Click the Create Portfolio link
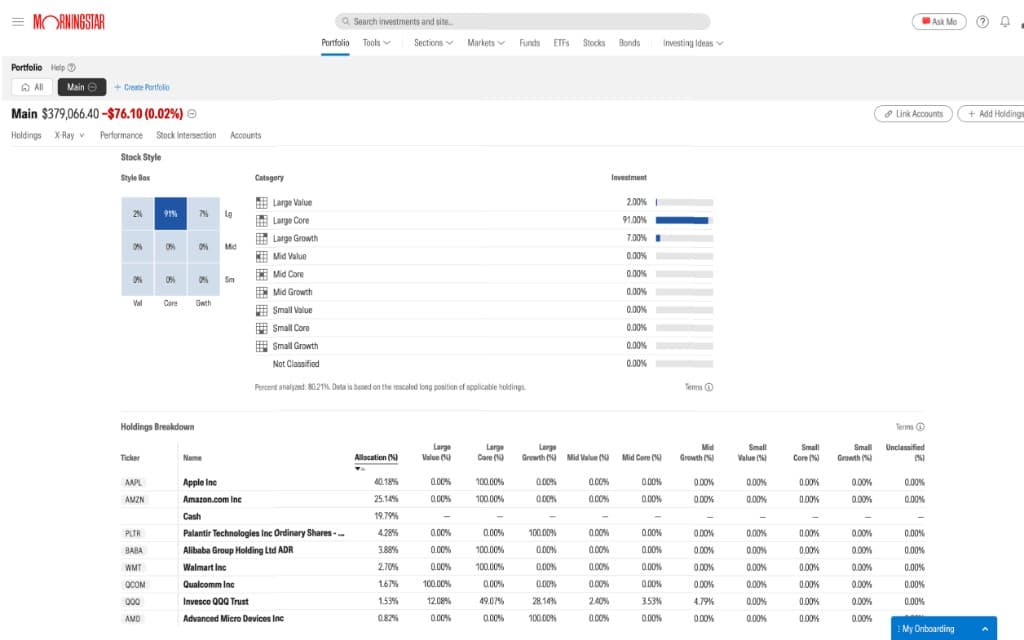Image resolution: width=1024 pixels, height=640 pixels. (x=142, y=87)
